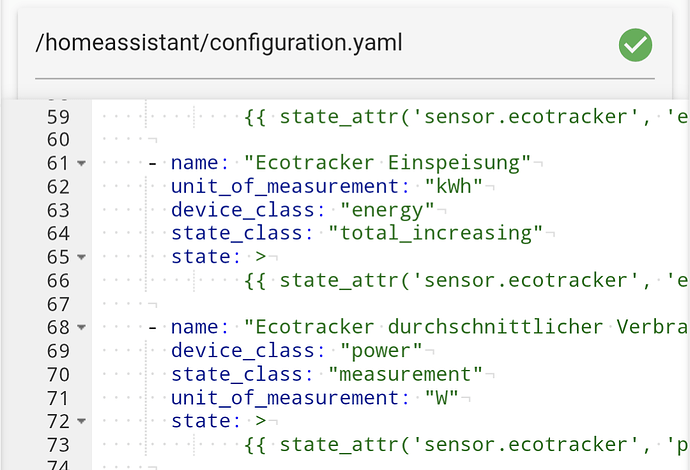Click the "power" device_class value
Image resolution: width=690 pixels, height=470 pixels.
[381, 351]
